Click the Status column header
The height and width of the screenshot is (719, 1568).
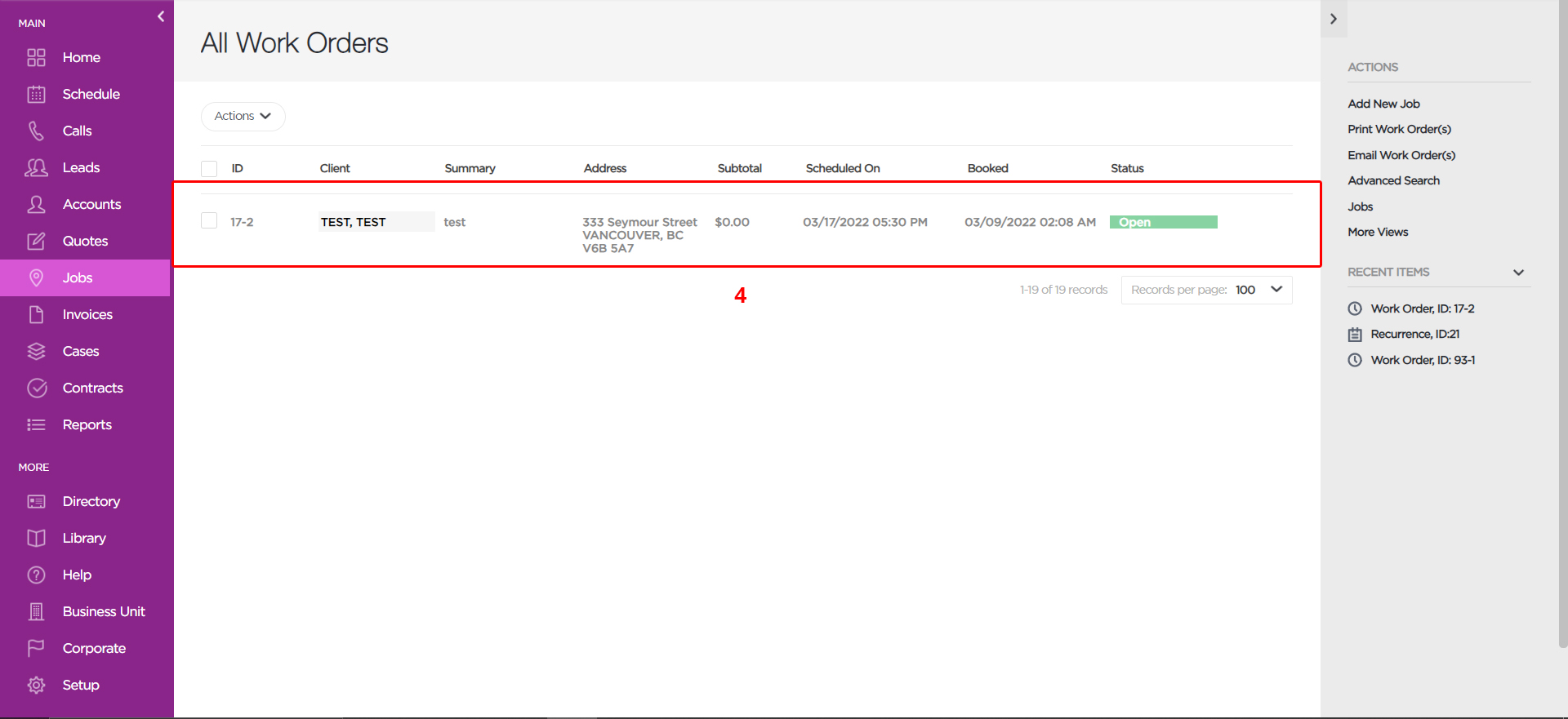pos(1127,168)
